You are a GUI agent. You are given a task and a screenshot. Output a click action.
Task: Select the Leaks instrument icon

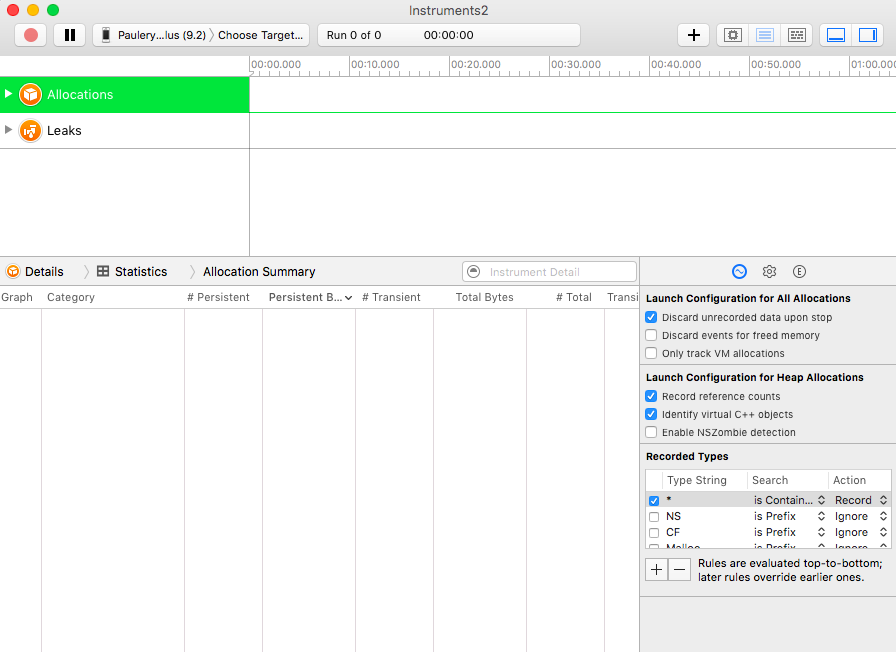tap(30, 130)
